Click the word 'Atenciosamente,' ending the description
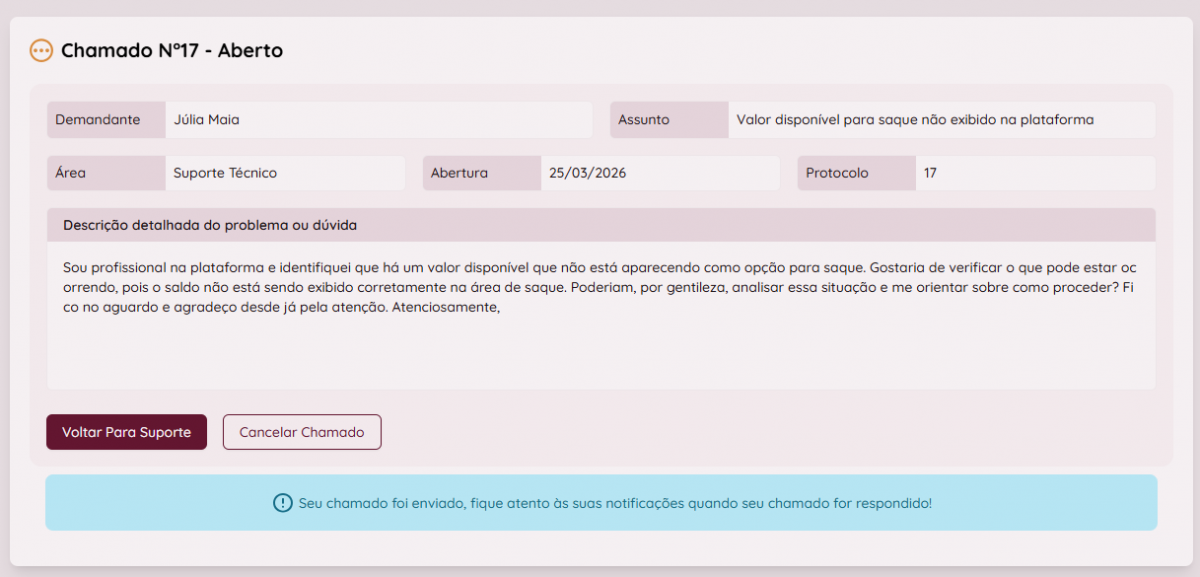 445,307
